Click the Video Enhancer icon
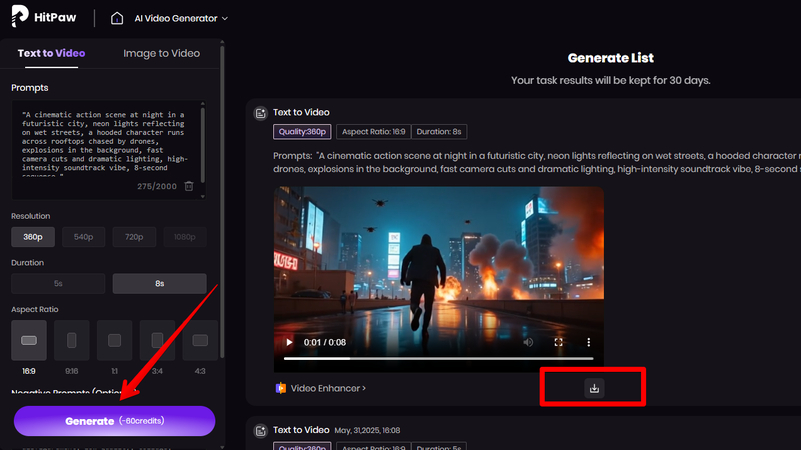 (280, 388)
